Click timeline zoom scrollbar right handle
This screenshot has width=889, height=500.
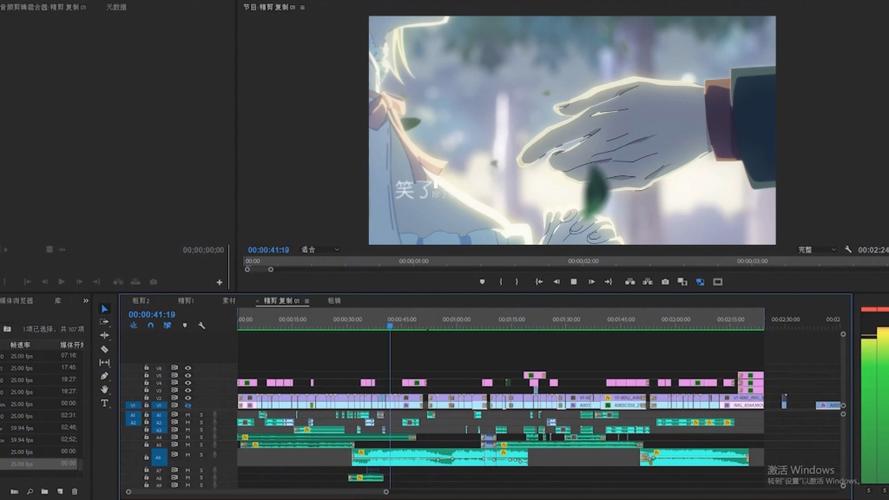pyautogui.click(x=386, y=492)
